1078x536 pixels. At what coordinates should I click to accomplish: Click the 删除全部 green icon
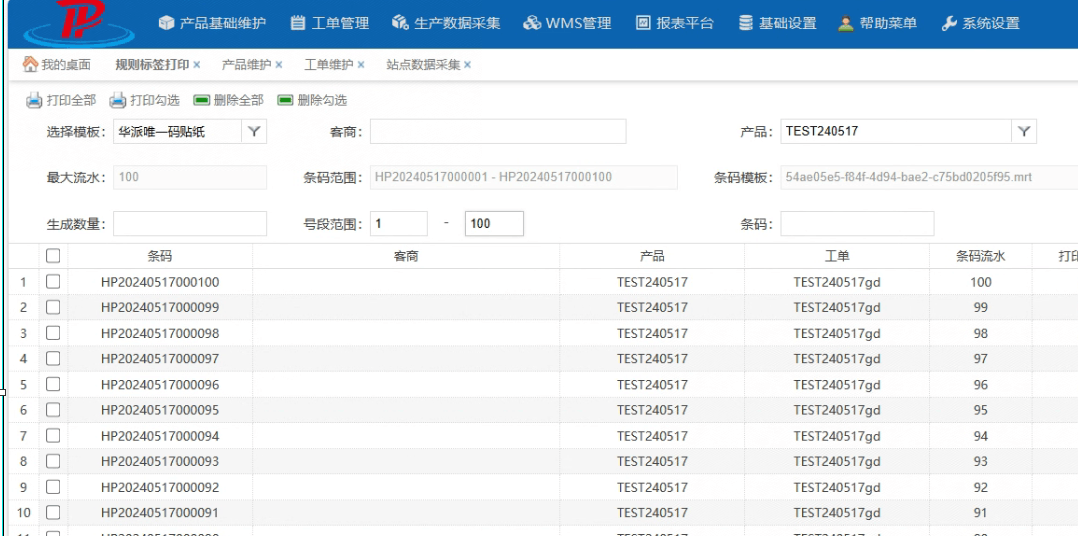(x=201, y=100)
